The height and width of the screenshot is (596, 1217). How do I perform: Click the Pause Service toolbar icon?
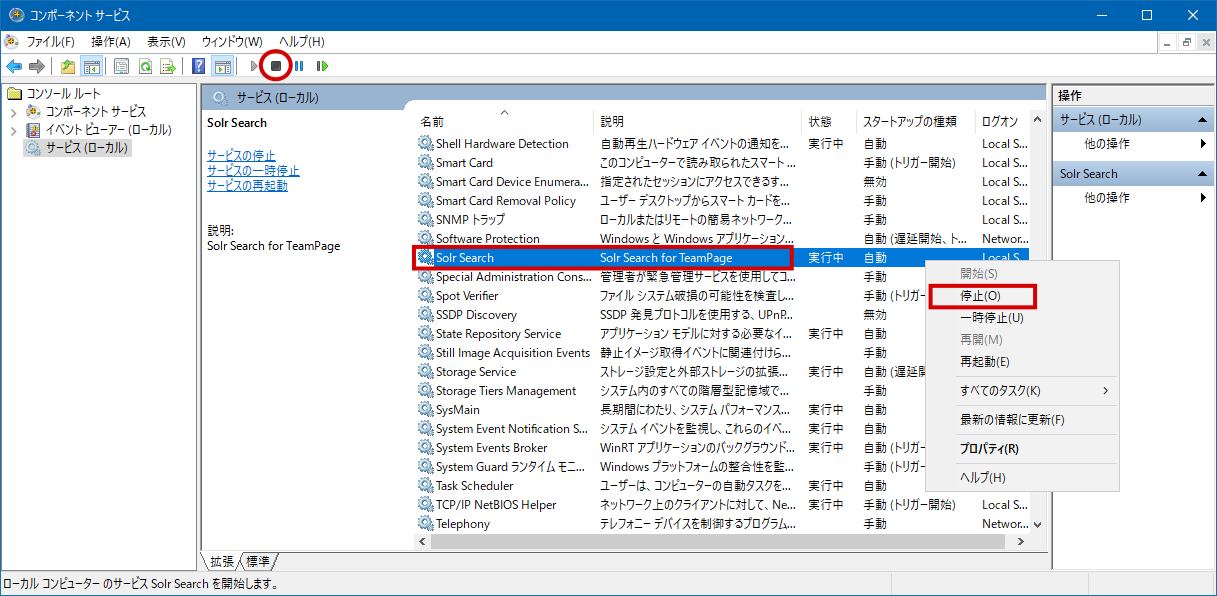coord(299,66)
